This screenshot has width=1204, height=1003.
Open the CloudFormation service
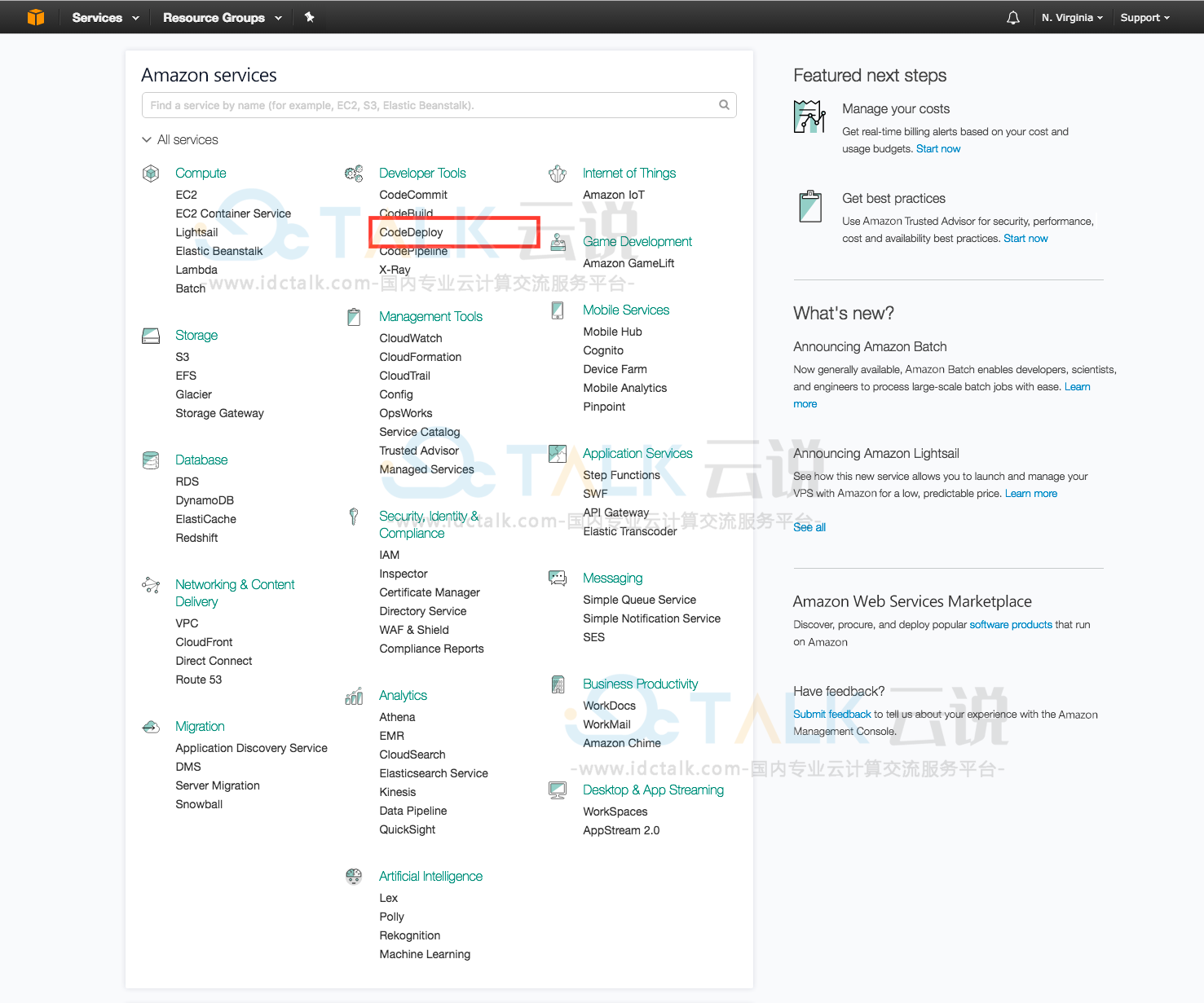(421, 357)
